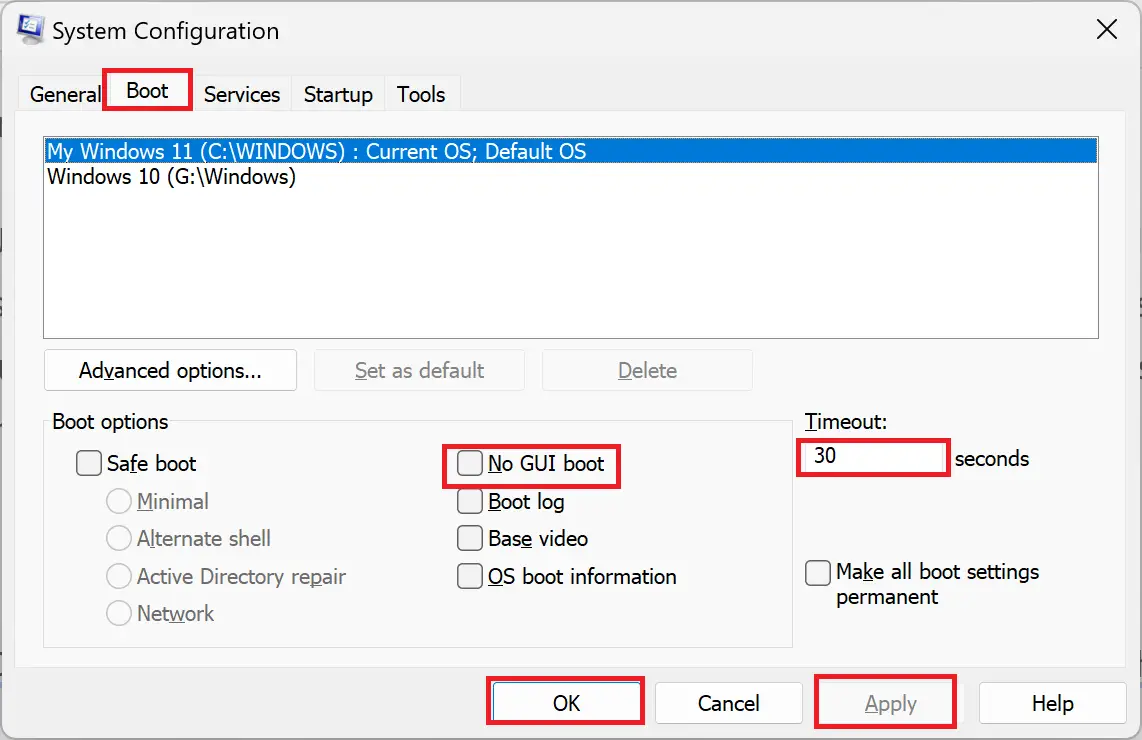Go to the General tab

coord(64,93)
